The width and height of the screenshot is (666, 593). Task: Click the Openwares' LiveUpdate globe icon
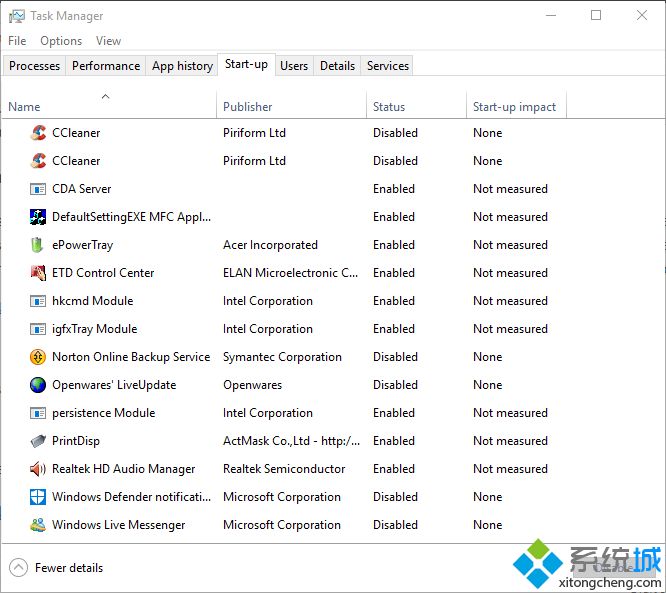coord(38,385)
